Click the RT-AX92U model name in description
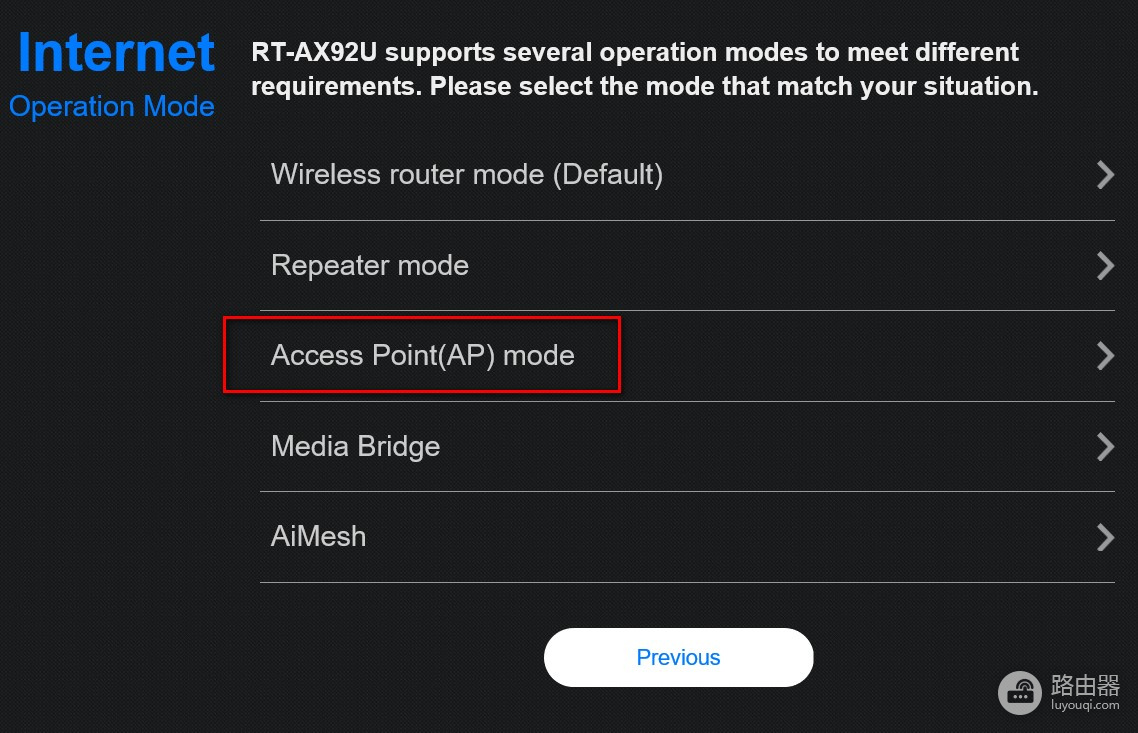 click(x=314, y=52)
